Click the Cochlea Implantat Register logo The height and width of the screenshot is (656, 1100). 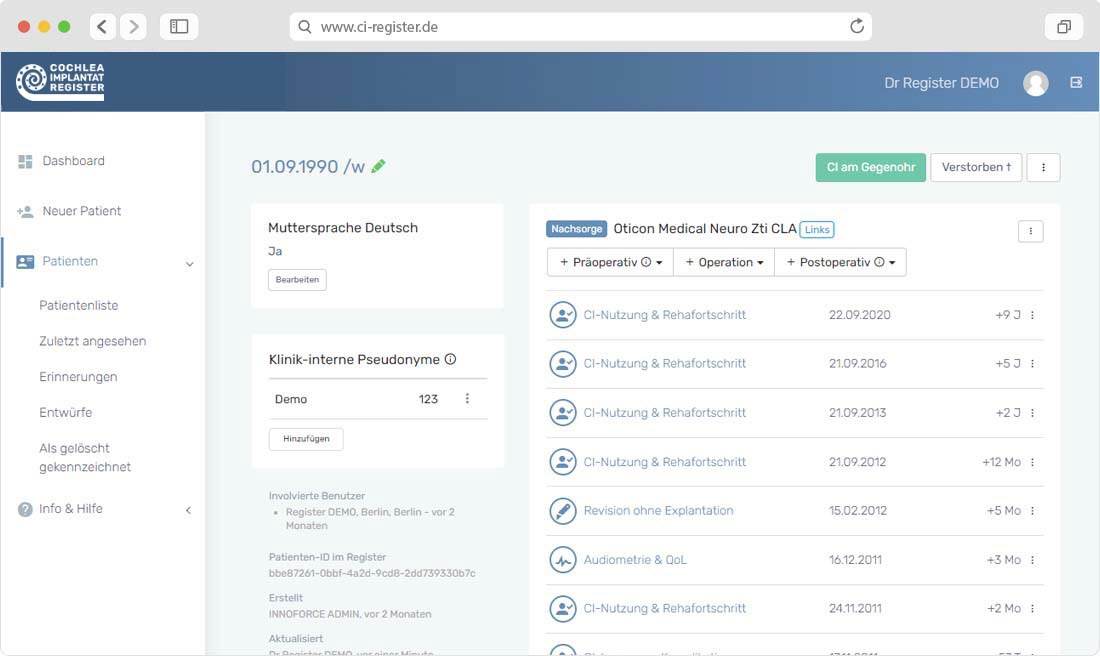[x=60, y=82]
